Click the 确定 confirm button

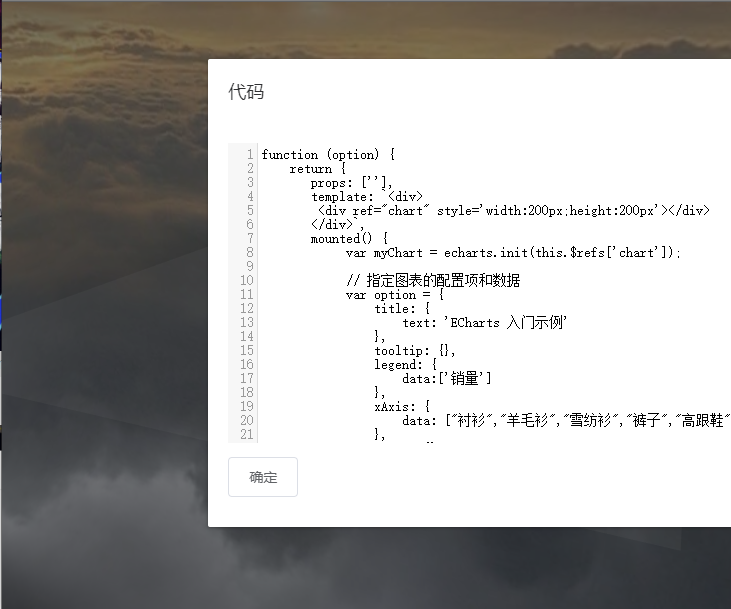tap(262, 477)
